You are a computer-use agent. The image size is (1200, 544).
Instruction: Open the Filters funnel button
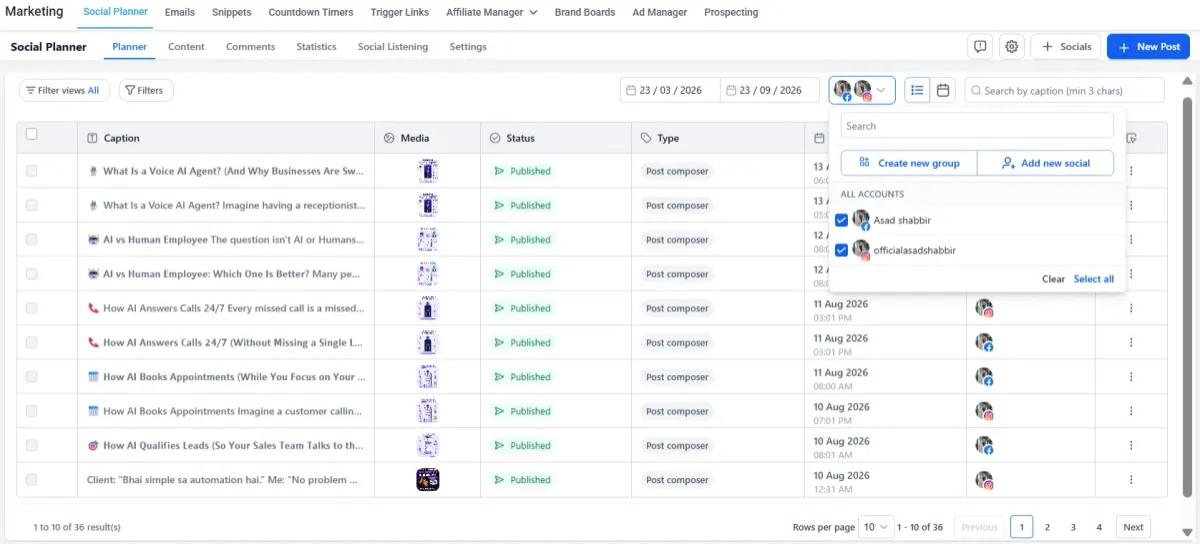(x=146, y=90)
